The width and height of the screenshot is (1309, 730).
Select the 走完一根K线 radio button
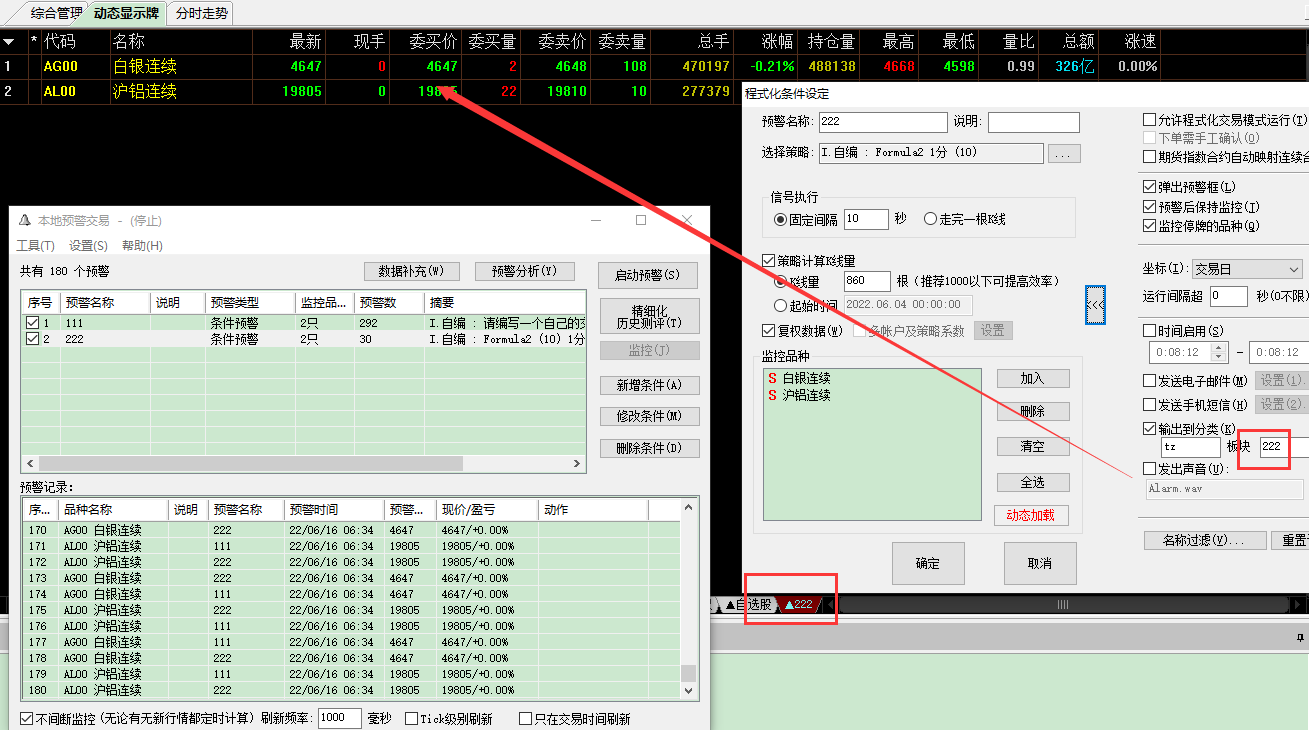930,219
